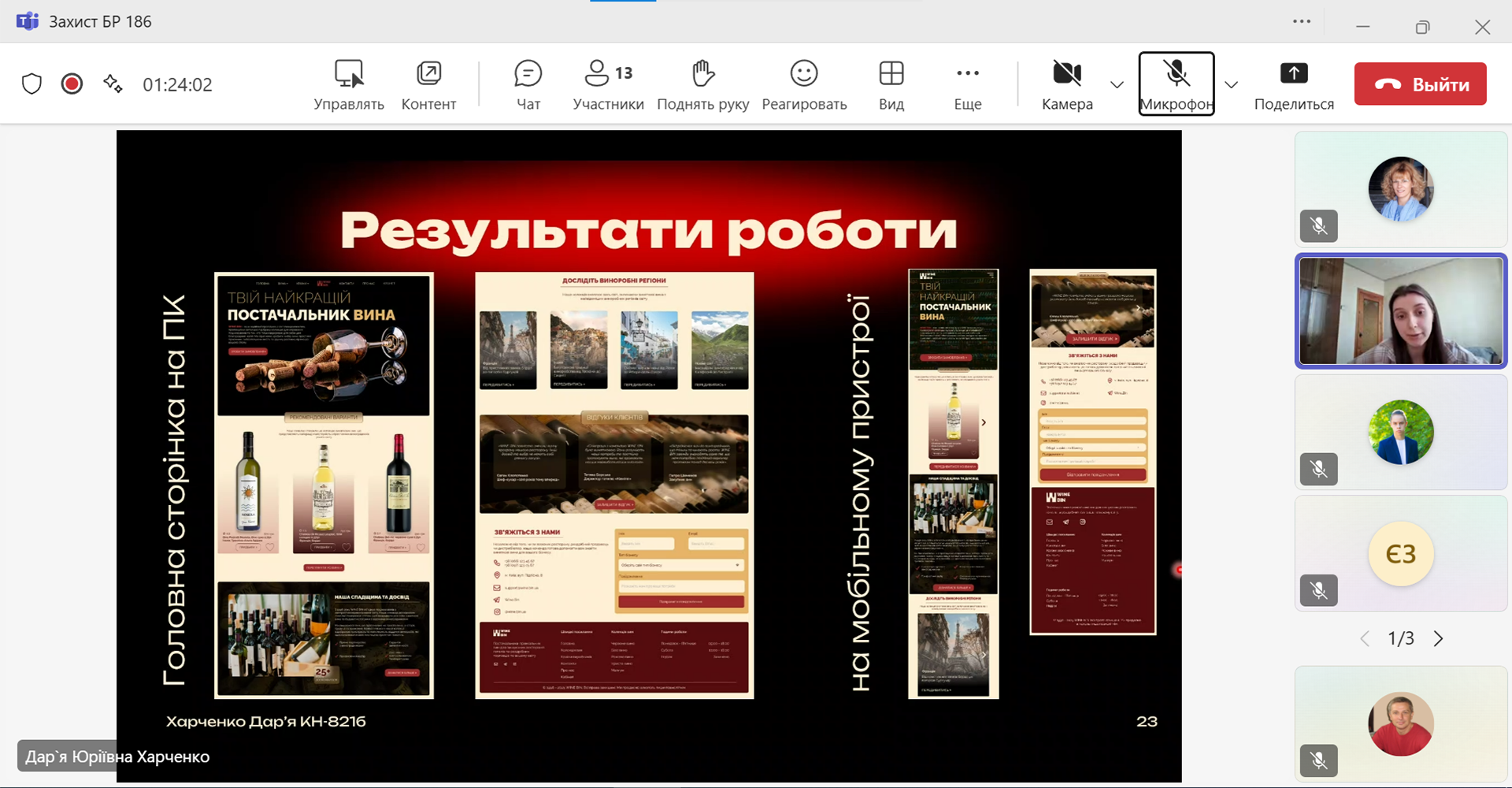This screenshot has width=1512, height=788.
Task: Click the shield privacy icon
Action: [x=31, y=84]
